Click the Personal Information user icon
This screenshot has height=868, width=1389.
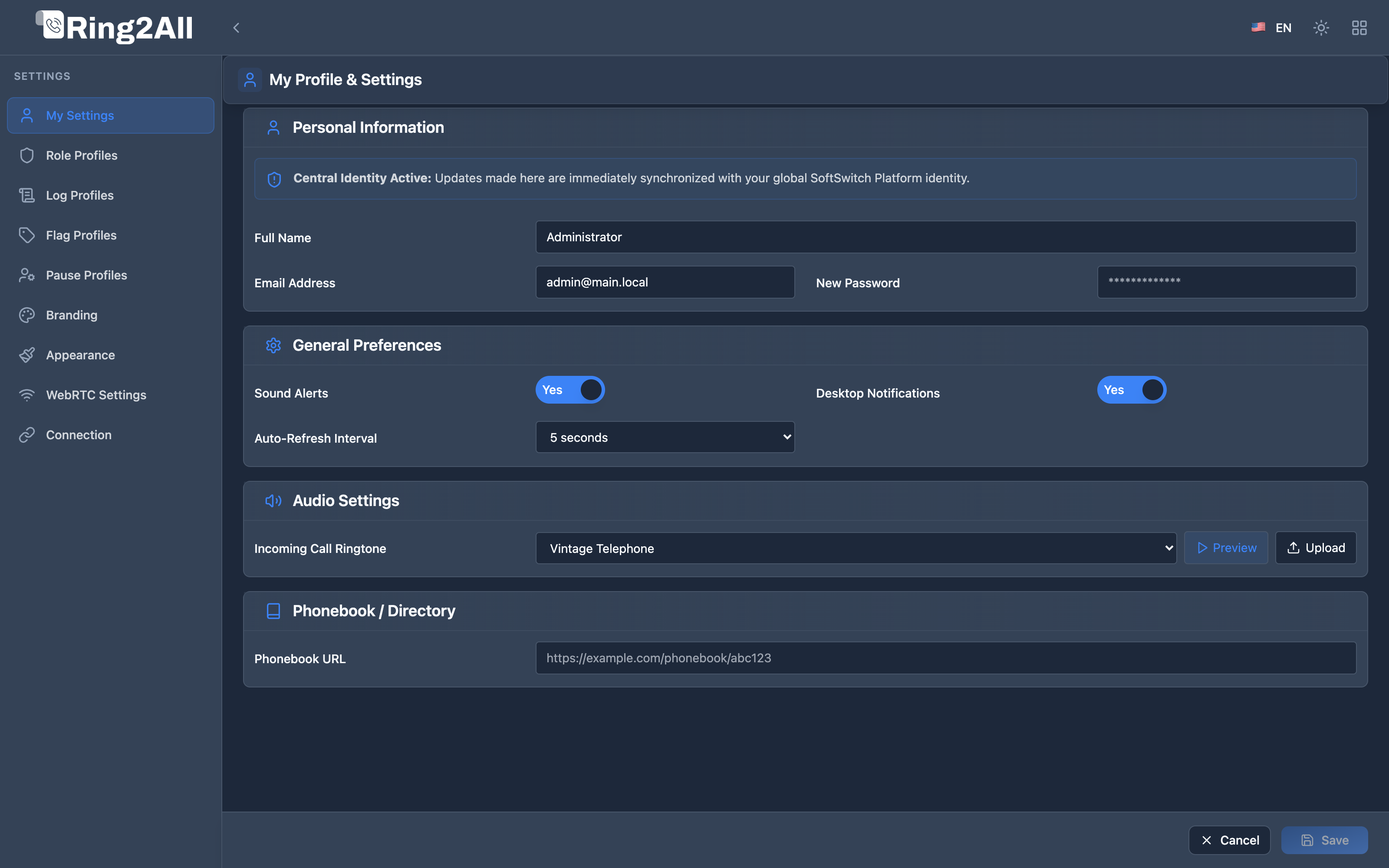click(273, 128)
